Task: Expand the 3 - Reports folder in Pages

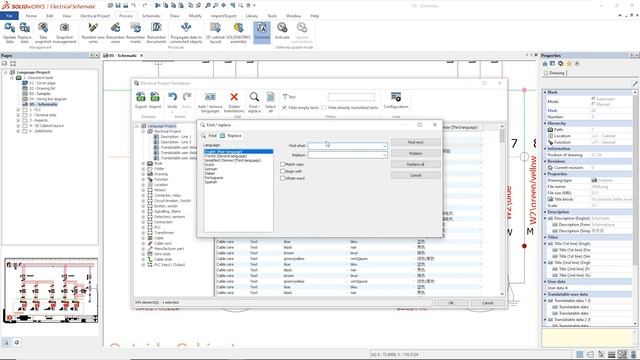Action: click(18, 120)
